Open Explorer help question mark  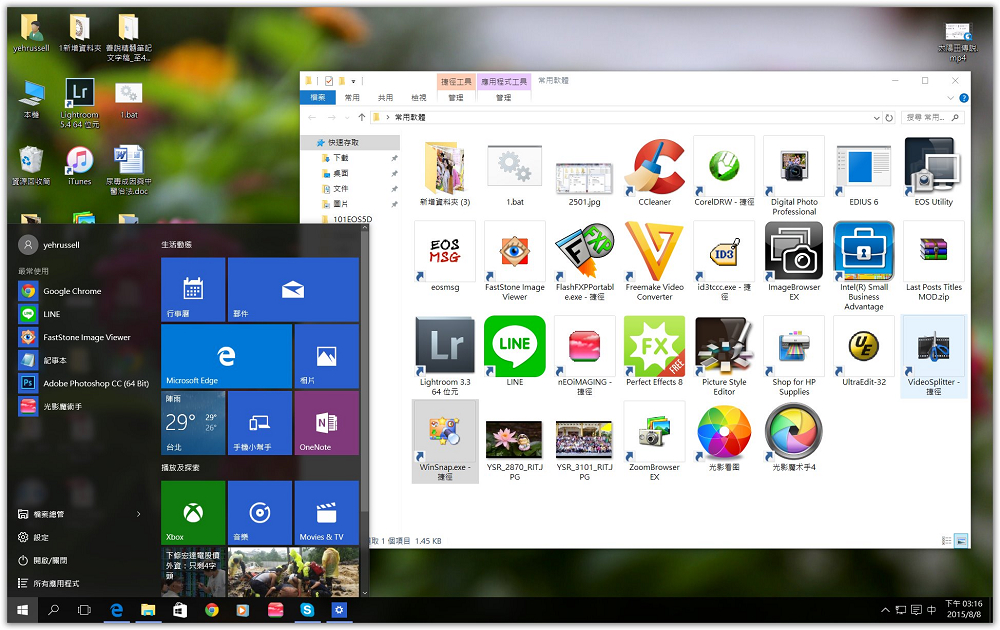[x=964, y=98]
